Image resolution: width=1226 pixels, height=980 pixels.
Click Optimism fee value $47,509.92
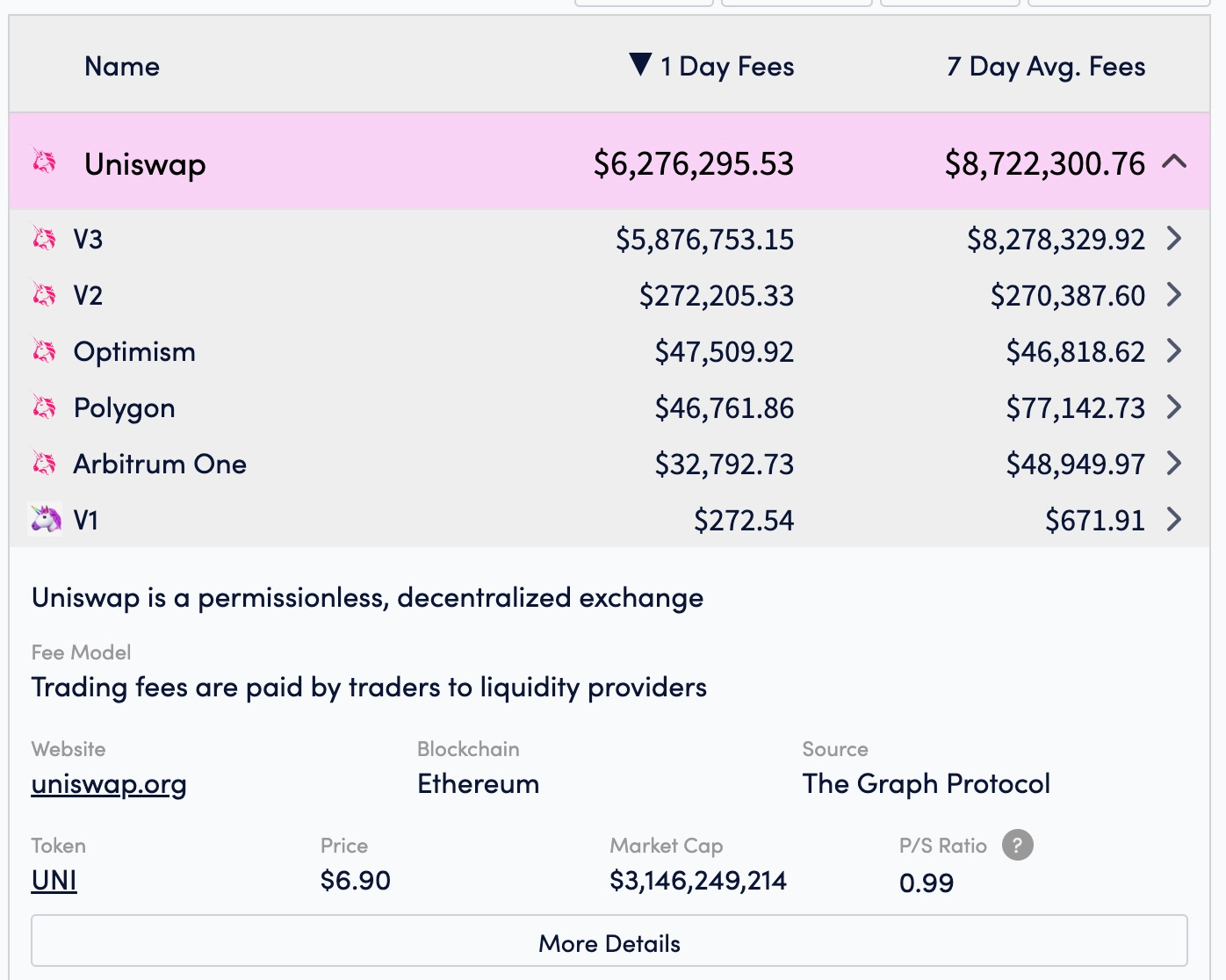coord(725,352)
